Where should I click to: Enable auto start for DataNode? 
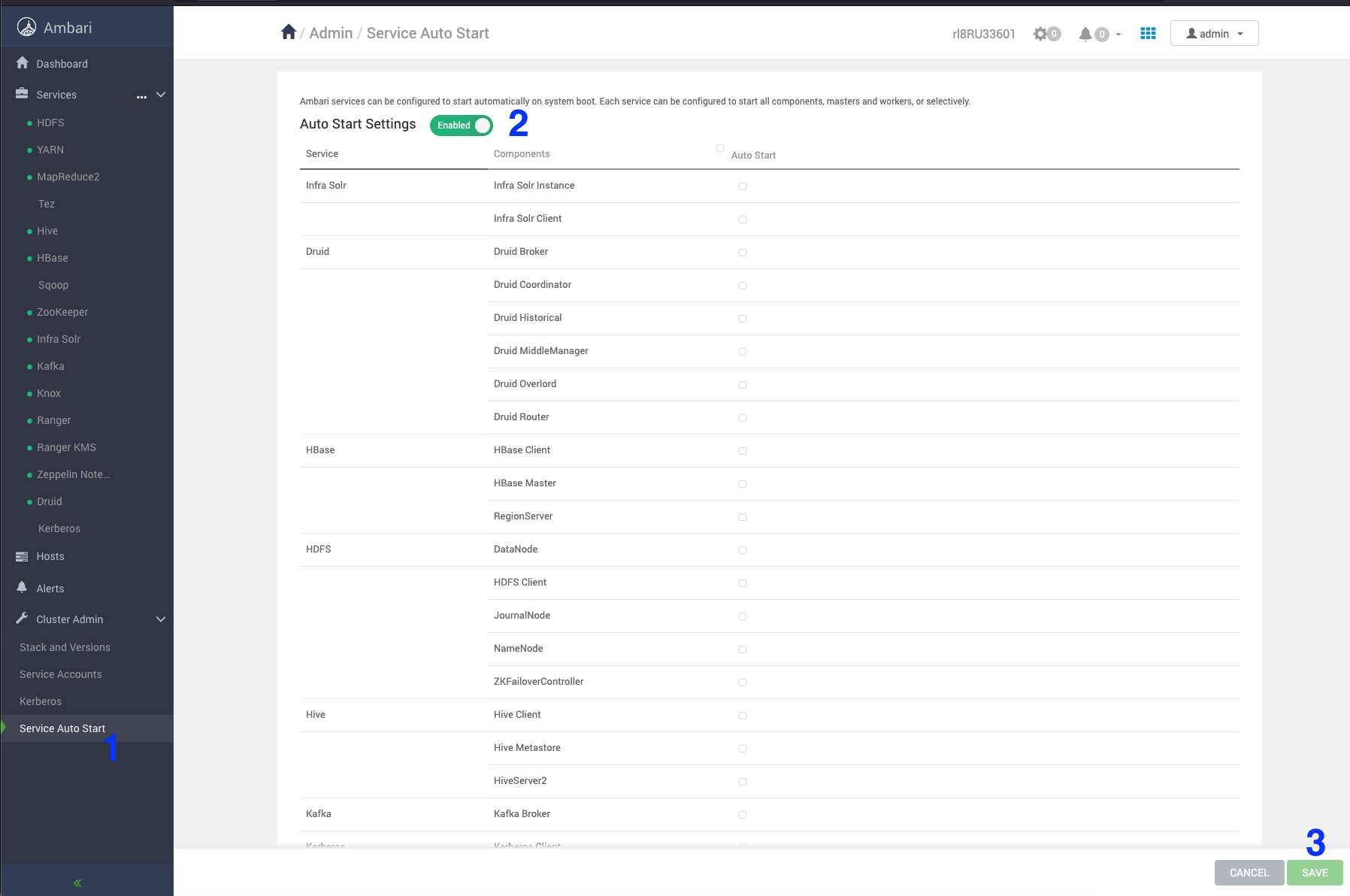pyautogui.click(x=743, y=550)
